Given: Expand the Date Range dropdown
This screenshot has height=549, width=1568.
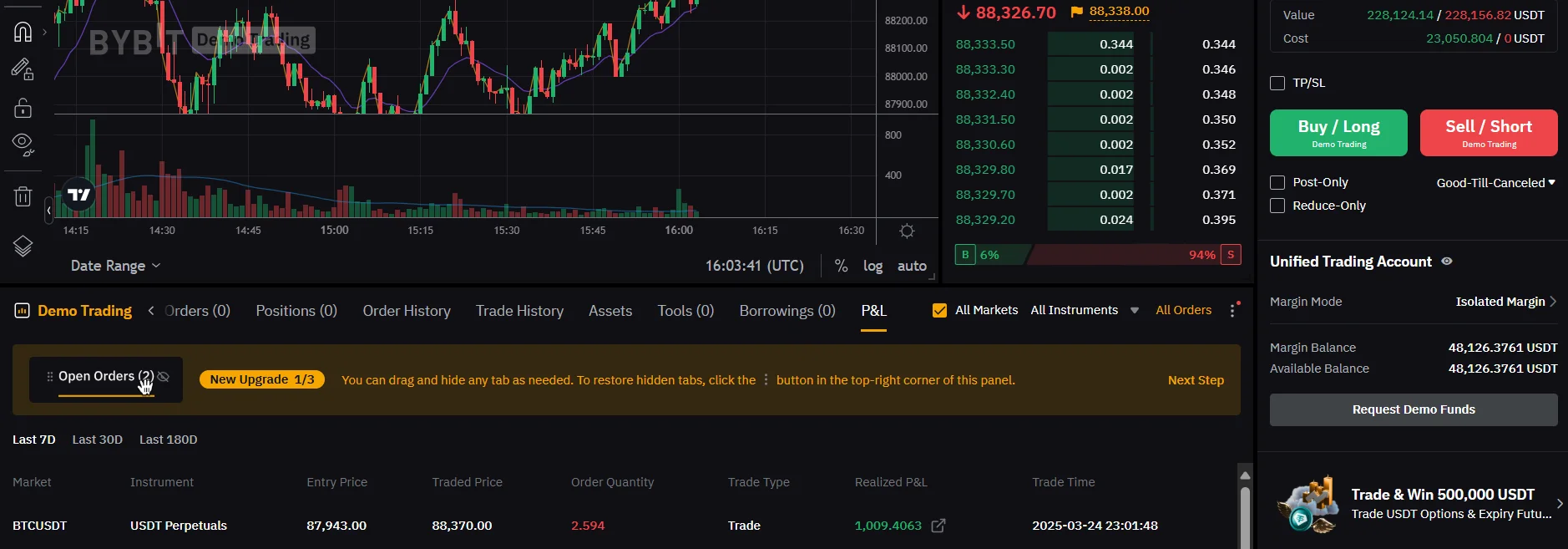Looking at the screenshot, I should pyautogui.click(x=115, y=266).
